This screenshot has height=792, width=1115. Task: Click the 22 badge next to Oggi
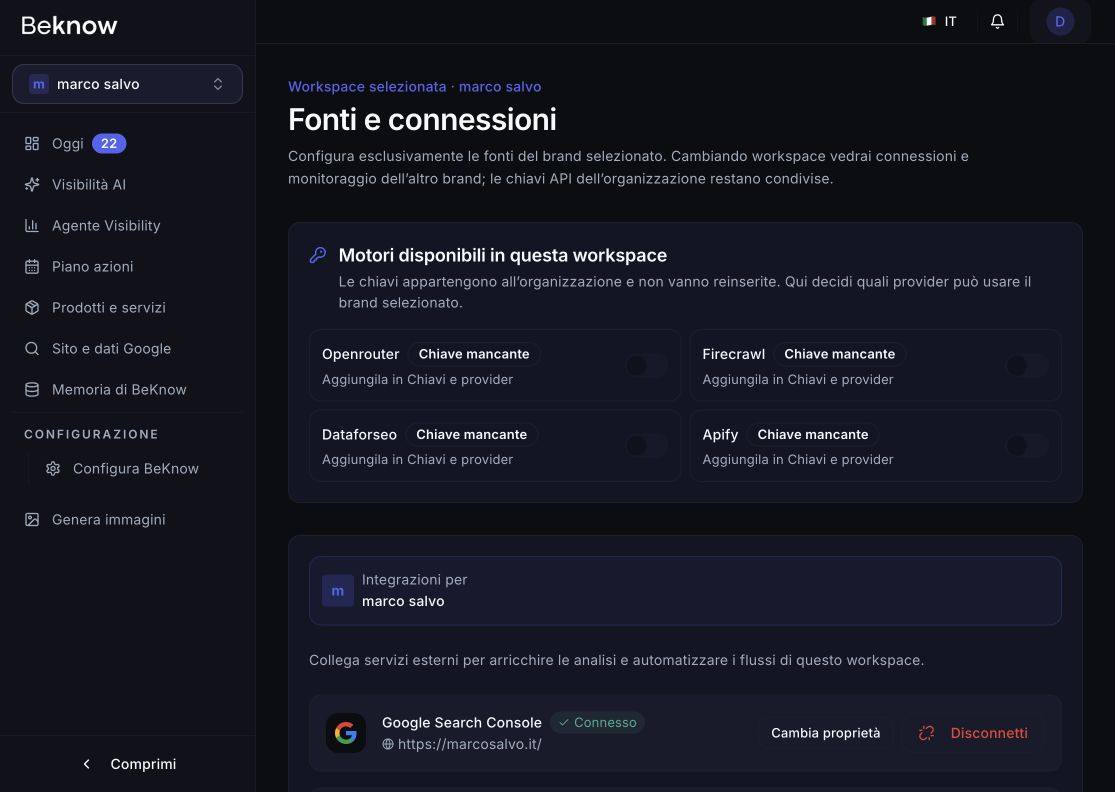[109, 144]
